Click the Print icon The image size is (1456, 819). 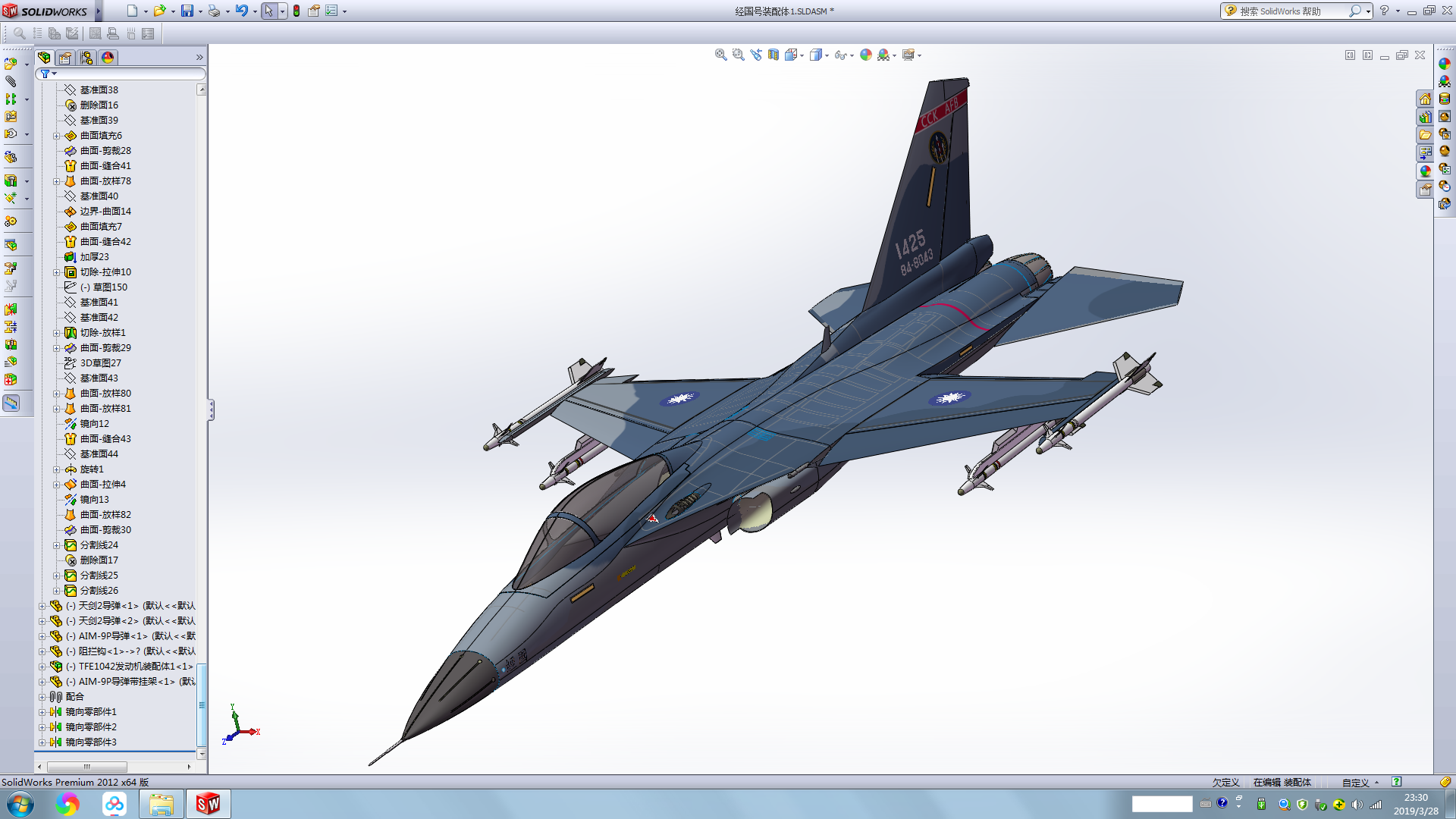tap(214, 11)
